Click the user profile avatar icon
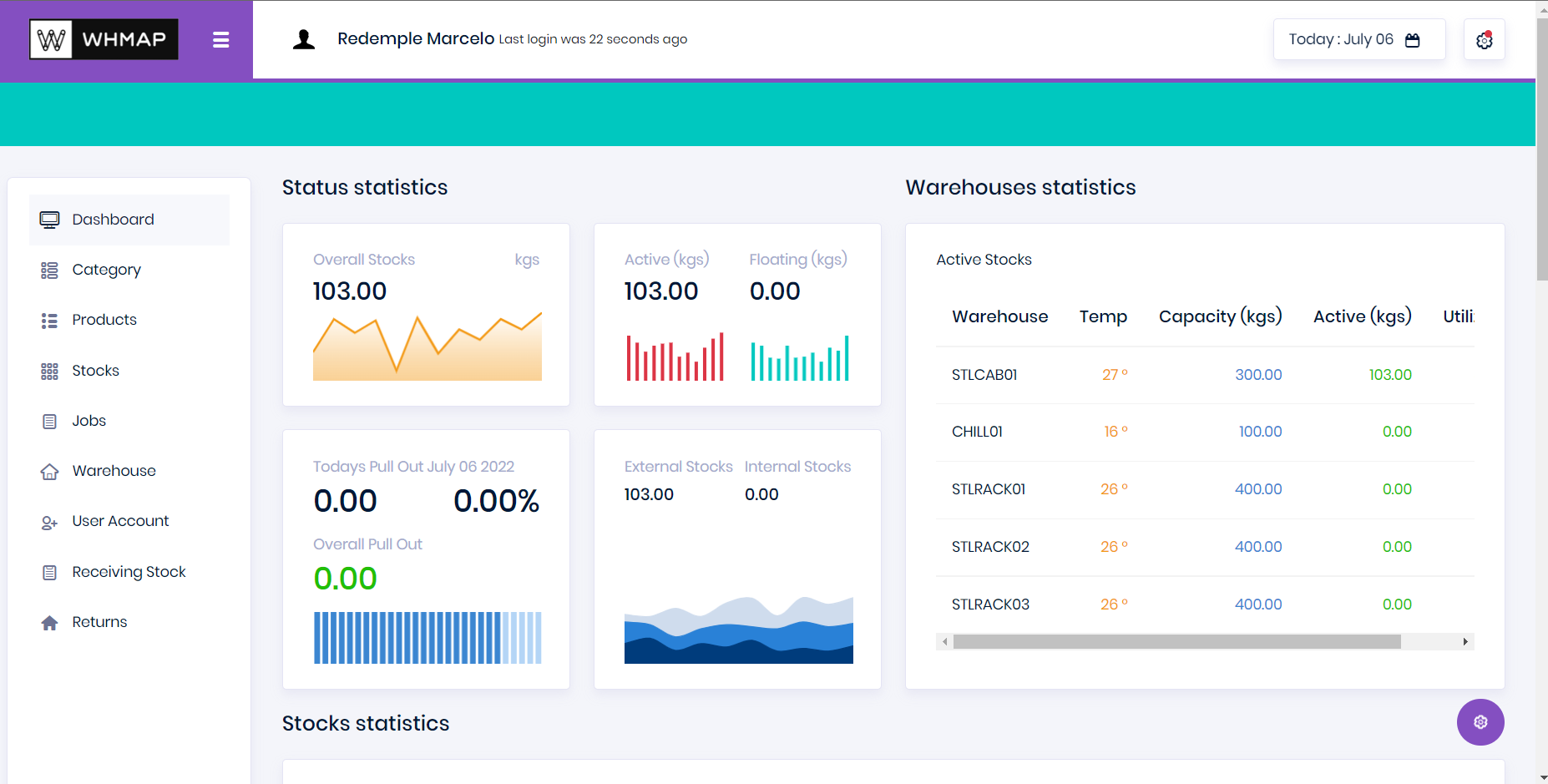This screenshot has height=784, width=1548. [x=304, y=39]
